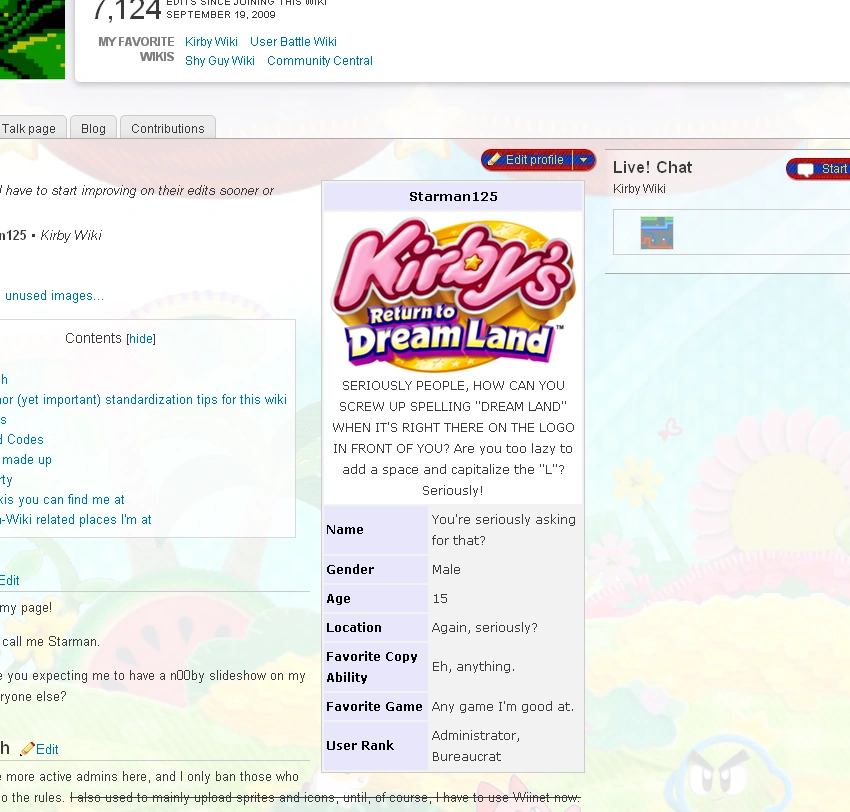Open the User Battle Wiki link

tap(293, 42)
